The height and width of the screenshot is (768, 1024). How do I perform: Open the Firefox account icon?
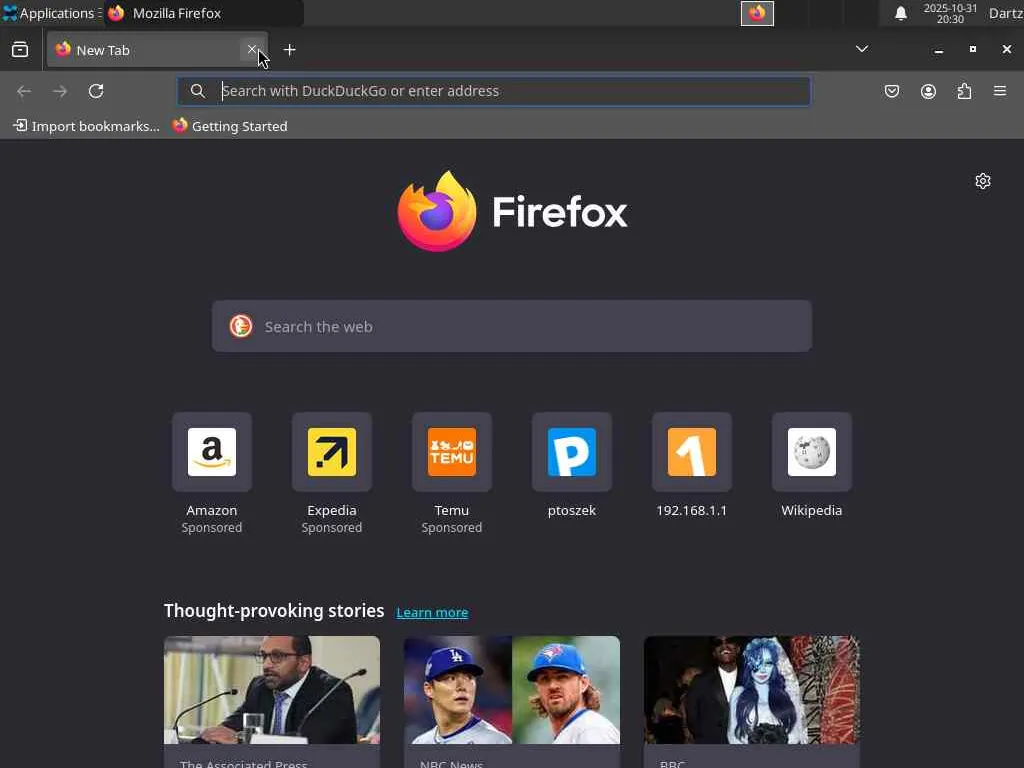pyautogui.click(x=928, y=91)
